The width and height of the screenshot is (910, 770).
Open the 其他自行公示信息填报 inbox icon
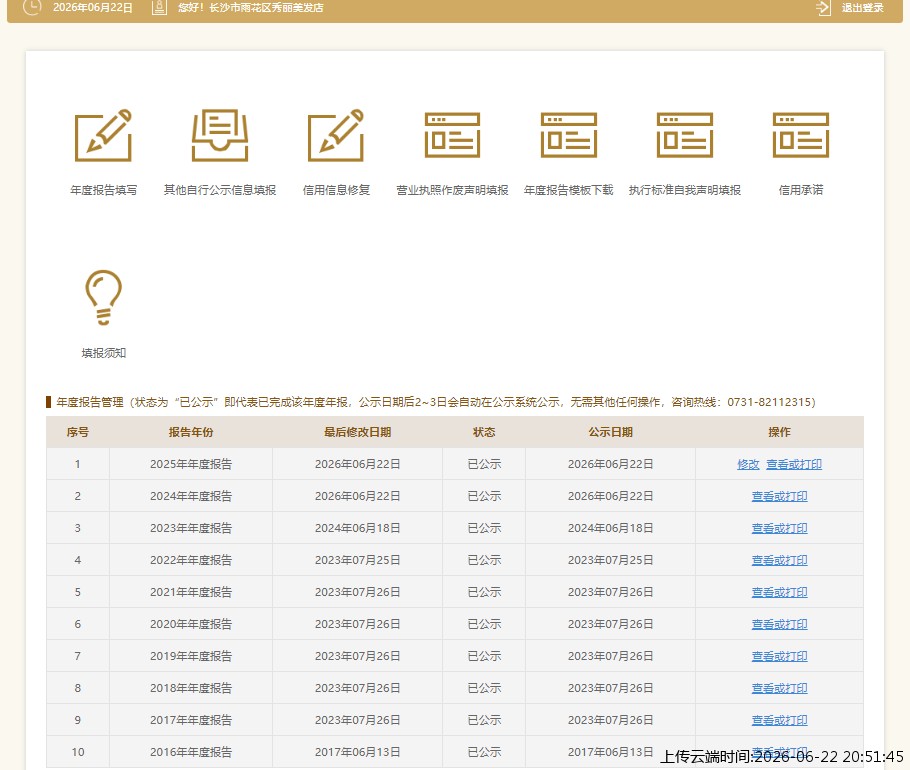tap(220, 135)
